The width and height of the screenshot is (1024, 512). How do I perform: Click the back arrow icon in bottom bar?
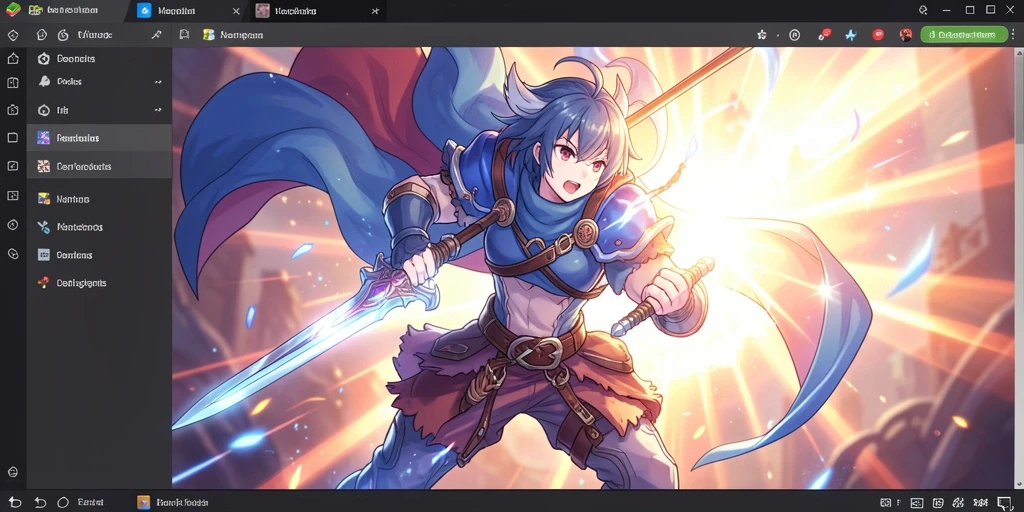tap(14, 502)
